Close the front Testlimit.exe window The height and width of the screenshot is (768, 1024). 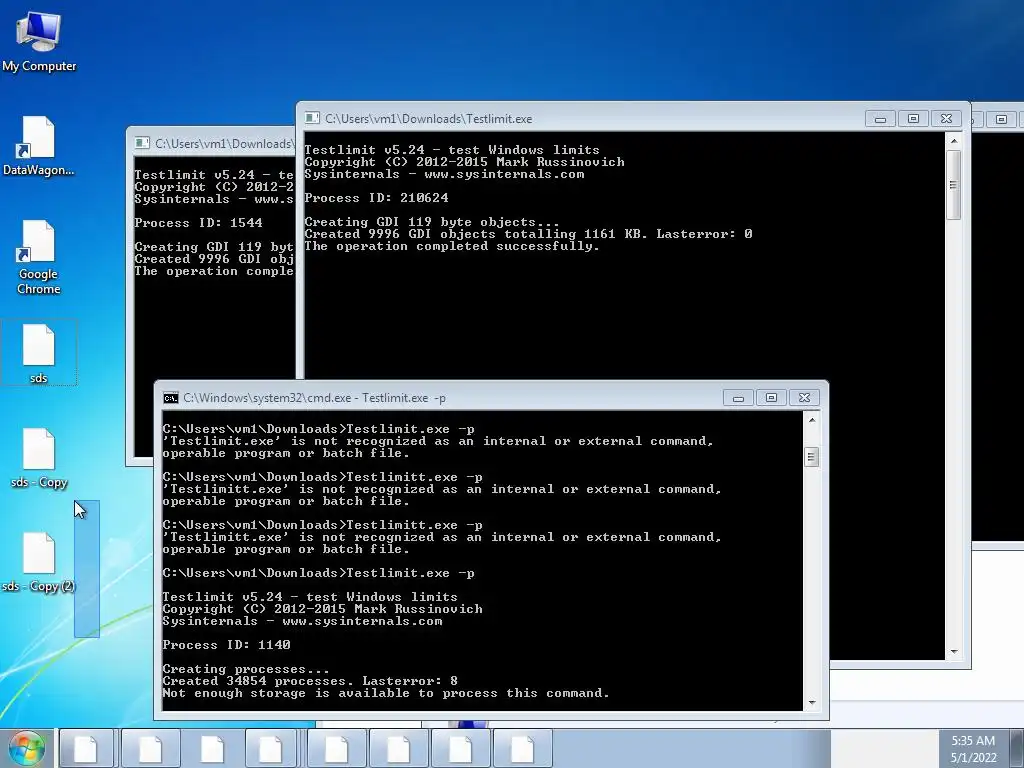tap(946, 119)
